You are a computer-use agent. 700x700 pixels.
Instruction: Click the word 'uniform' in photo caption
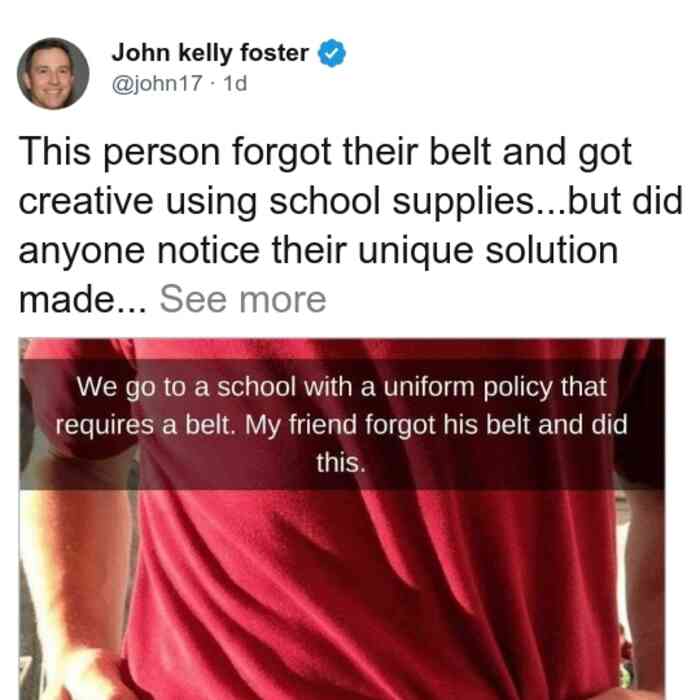tap(429, 387)
